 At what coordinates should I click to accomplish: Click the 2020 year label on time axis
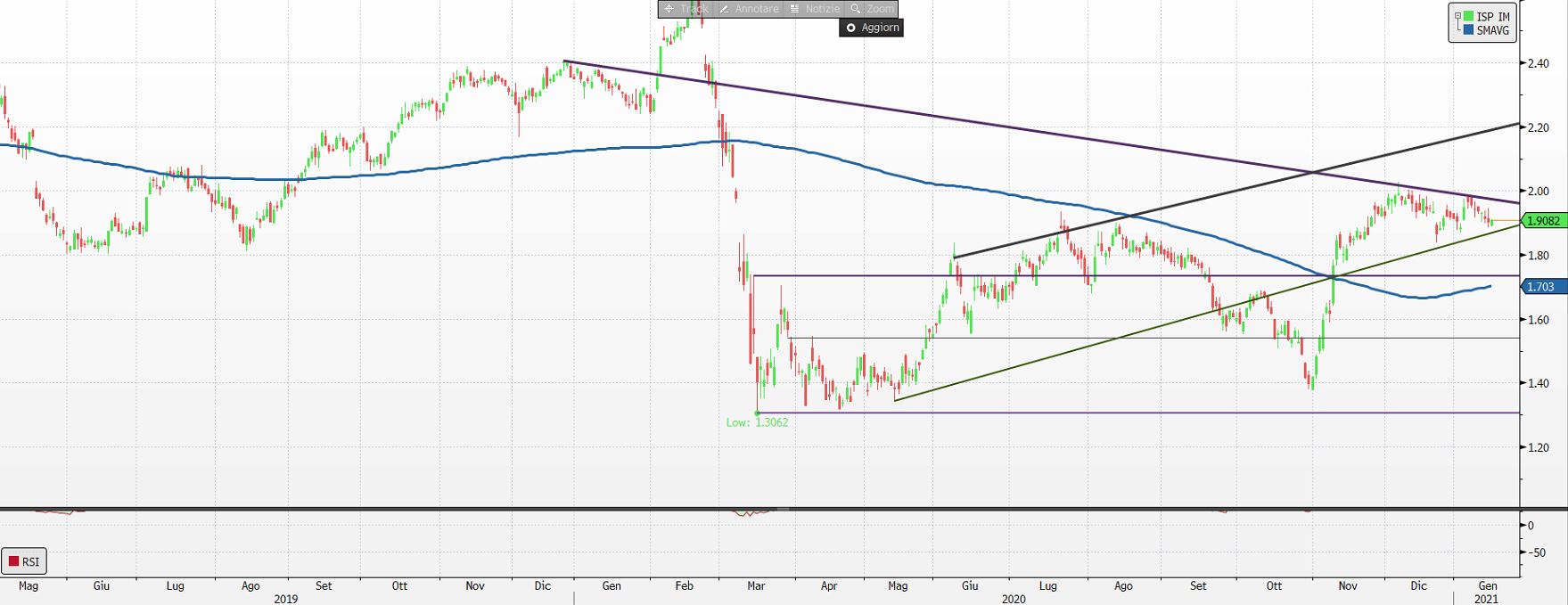[1014, 599]
